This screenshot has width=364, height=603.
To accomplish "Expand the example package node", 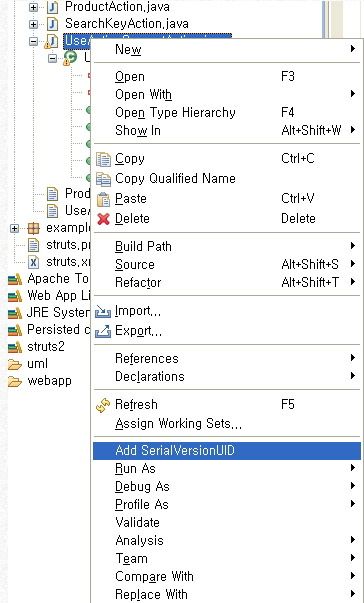I will click(14, 228).
